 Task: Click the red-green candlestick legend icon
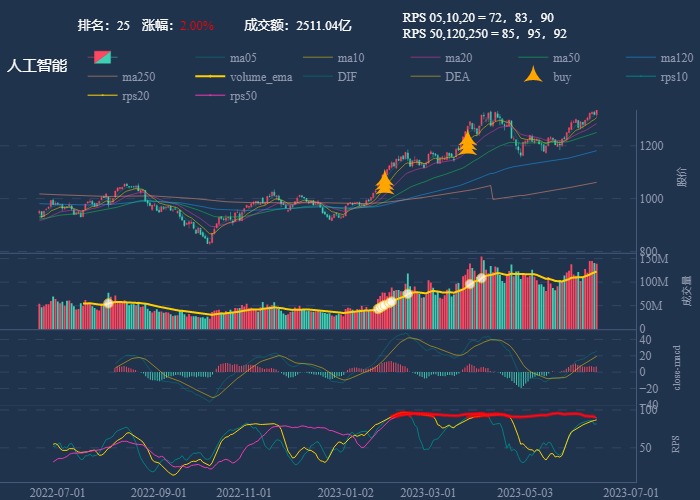(x=102, y=57)
